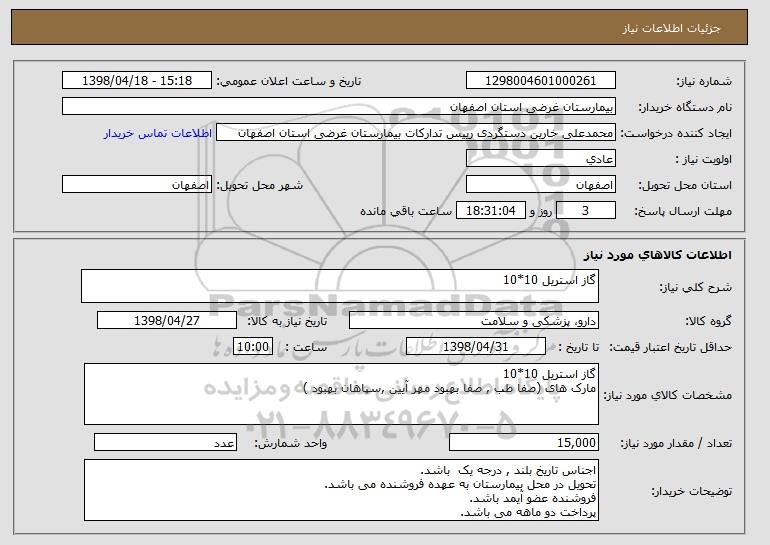The width and height of the screenshot is (770, 545).
Task: Select the priority field showing عادی
Action: (x=541, y=159)
